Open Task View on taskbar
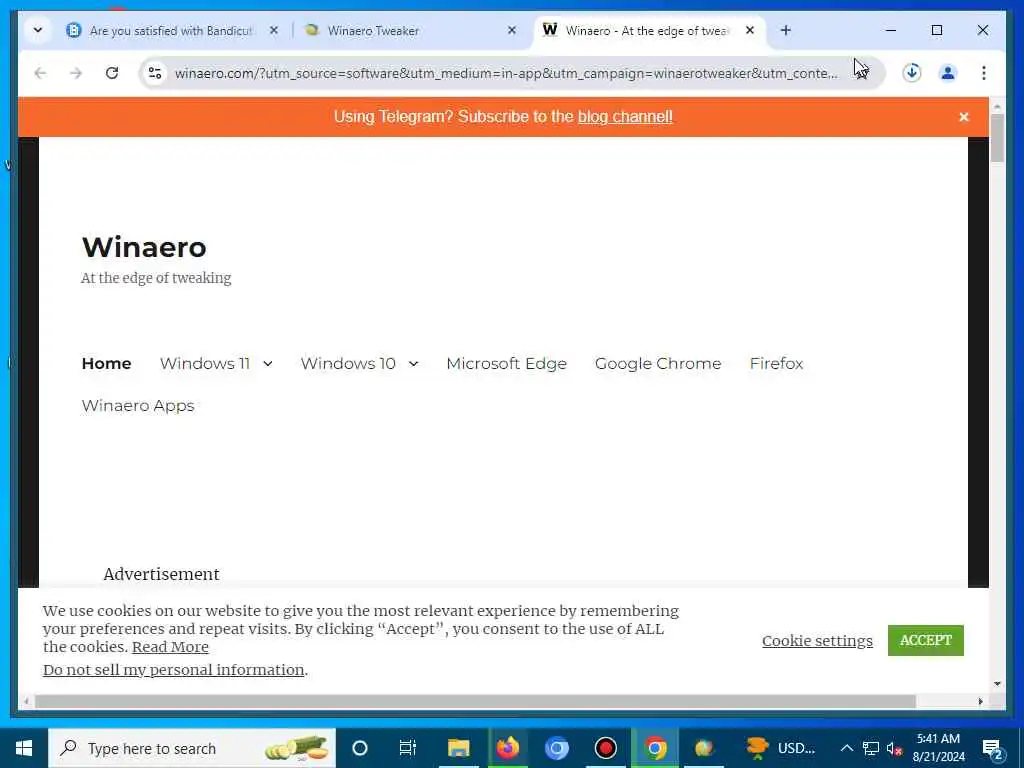Screen dimensions: 1024x768 408,748
